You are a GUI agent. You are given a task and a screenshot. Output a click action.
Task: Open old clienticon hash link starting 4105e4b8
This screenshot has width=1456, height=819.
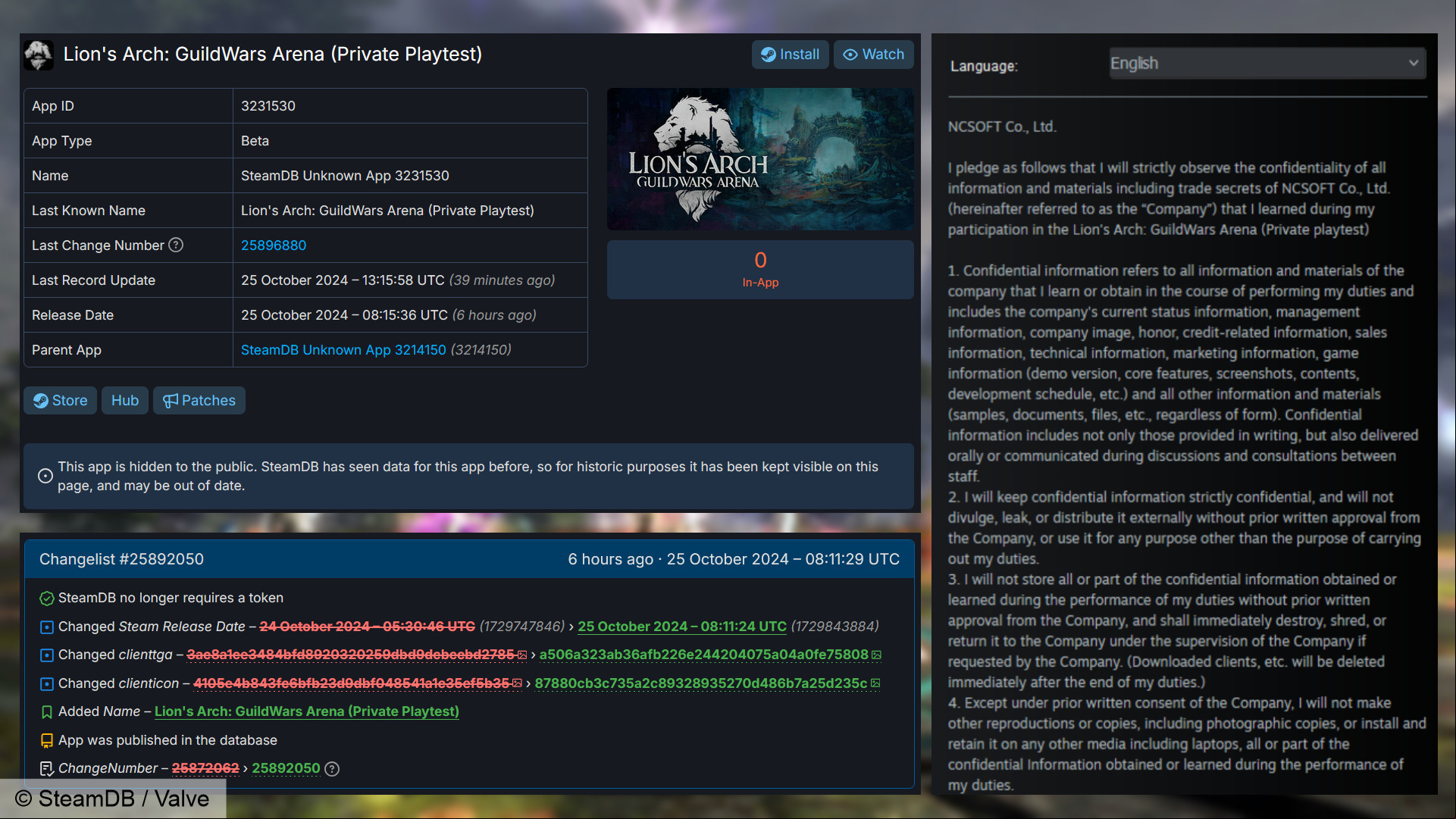point(352,683)
